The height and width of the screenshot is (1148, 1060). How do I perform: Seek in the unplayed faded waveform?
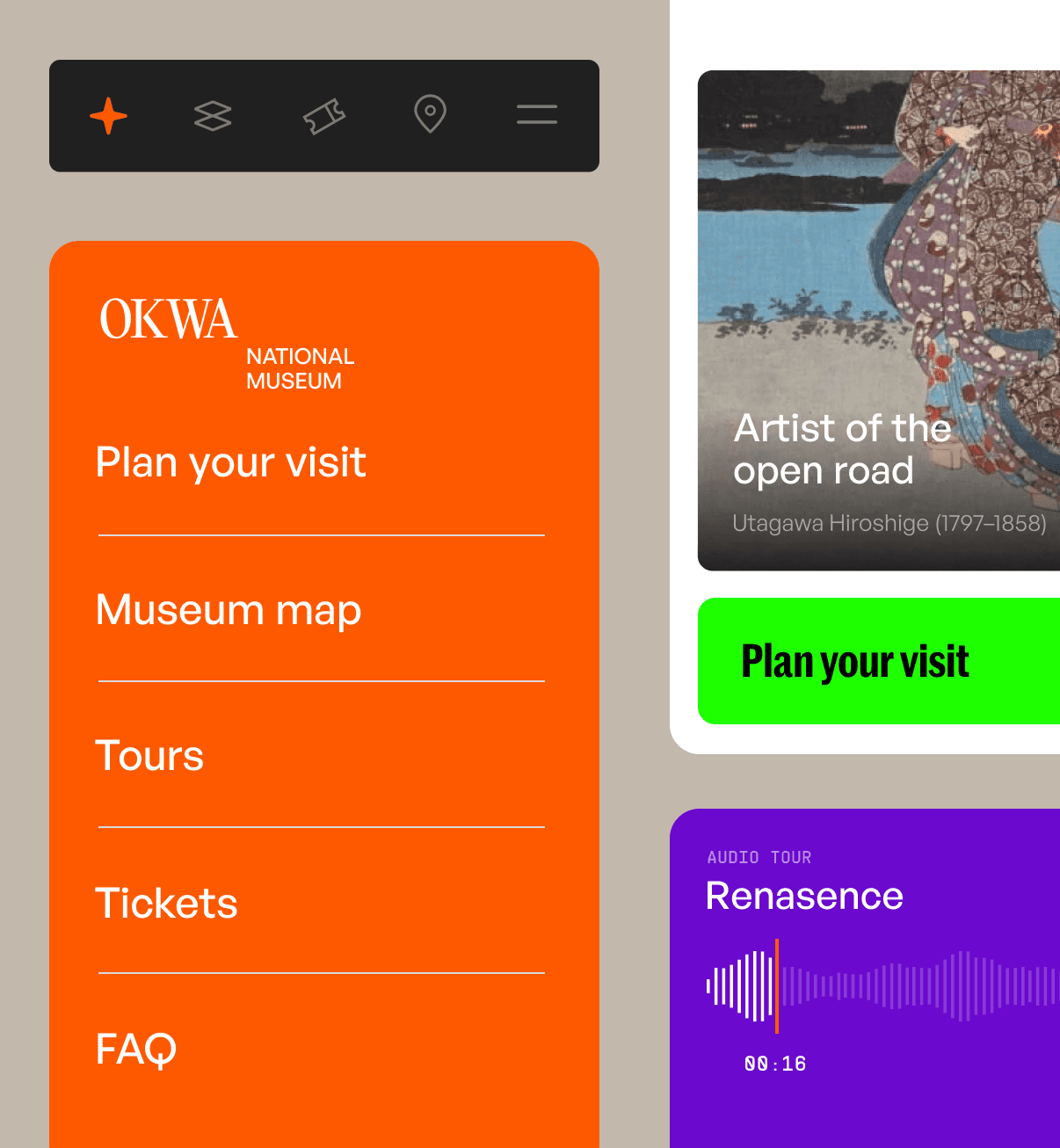919,985
